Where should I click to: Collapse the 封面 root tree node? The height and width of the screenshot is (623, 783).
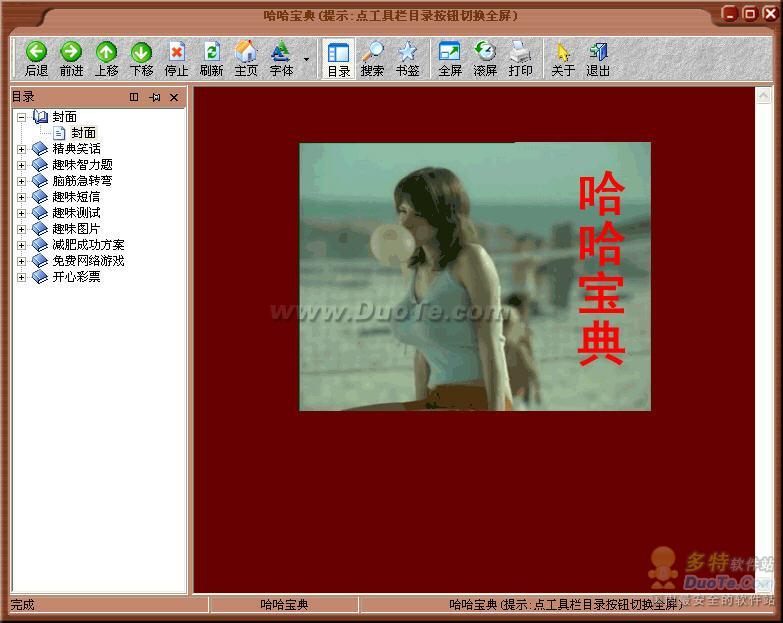22,117
